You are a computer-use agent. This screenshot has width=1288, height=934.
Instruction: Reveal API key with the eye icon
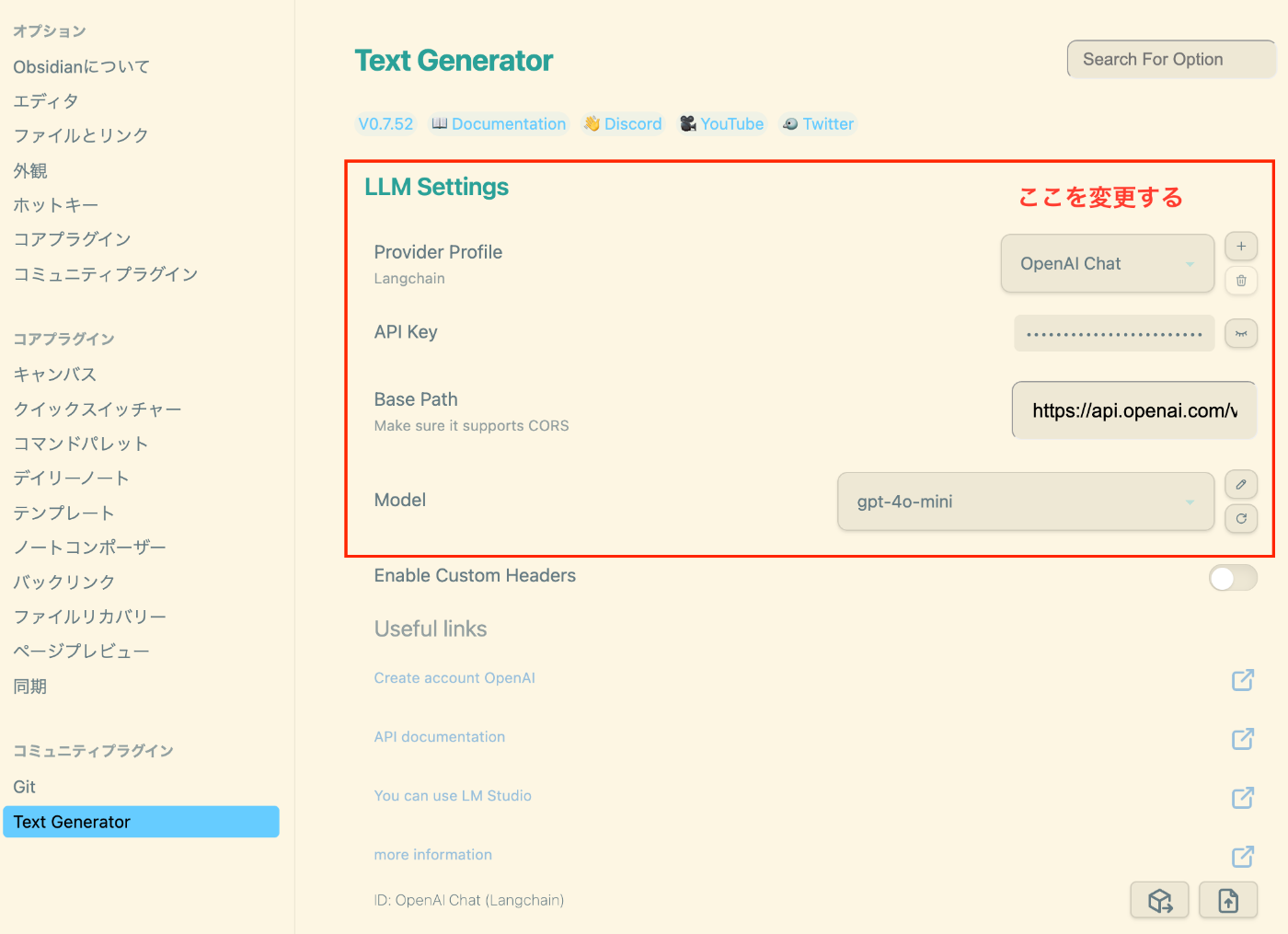click(x=1241, y=333)
